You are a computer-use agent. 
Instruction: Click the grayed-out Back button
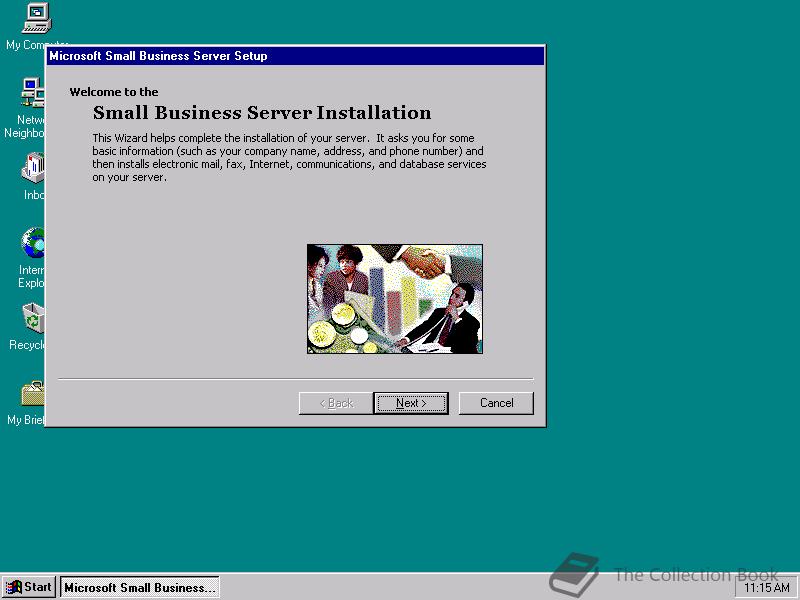[335, 403]
